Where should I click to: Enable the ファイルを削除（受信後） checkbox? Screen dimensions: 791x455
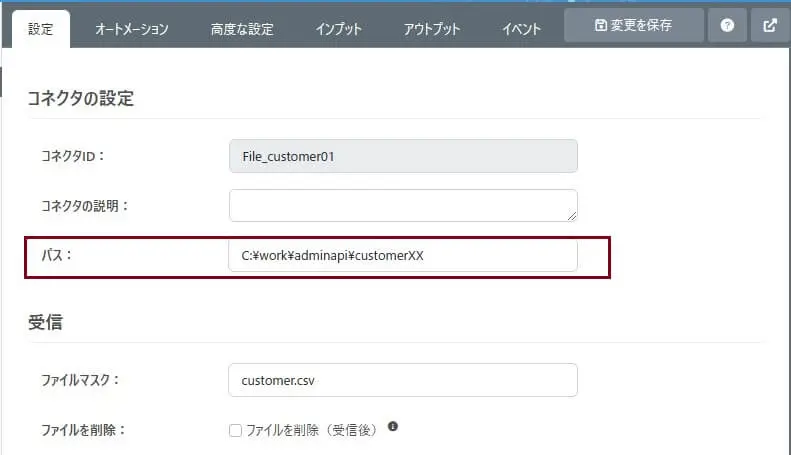coord(236,430)
